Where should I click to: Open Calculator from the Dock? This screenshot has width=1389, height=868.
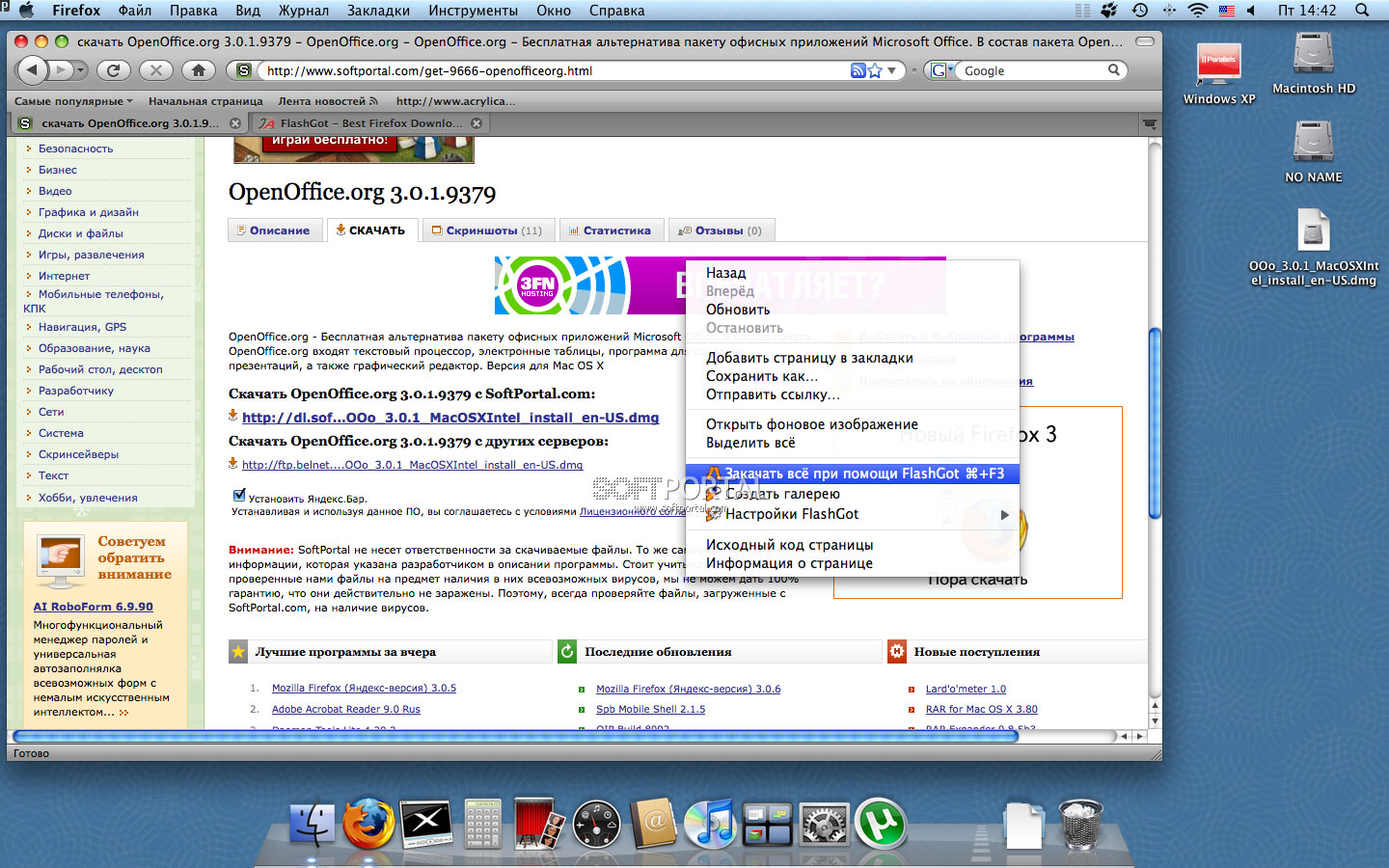click(482, 826)
